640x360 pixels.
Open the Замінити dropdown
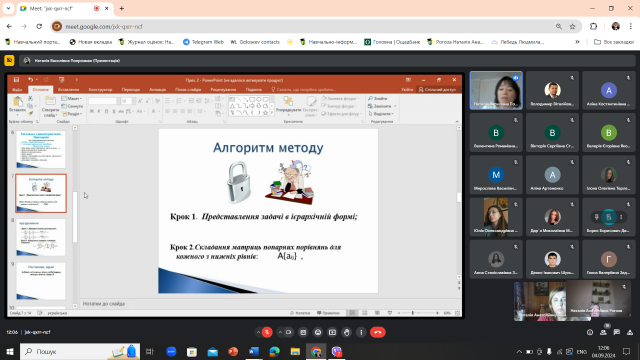(382, 106)
